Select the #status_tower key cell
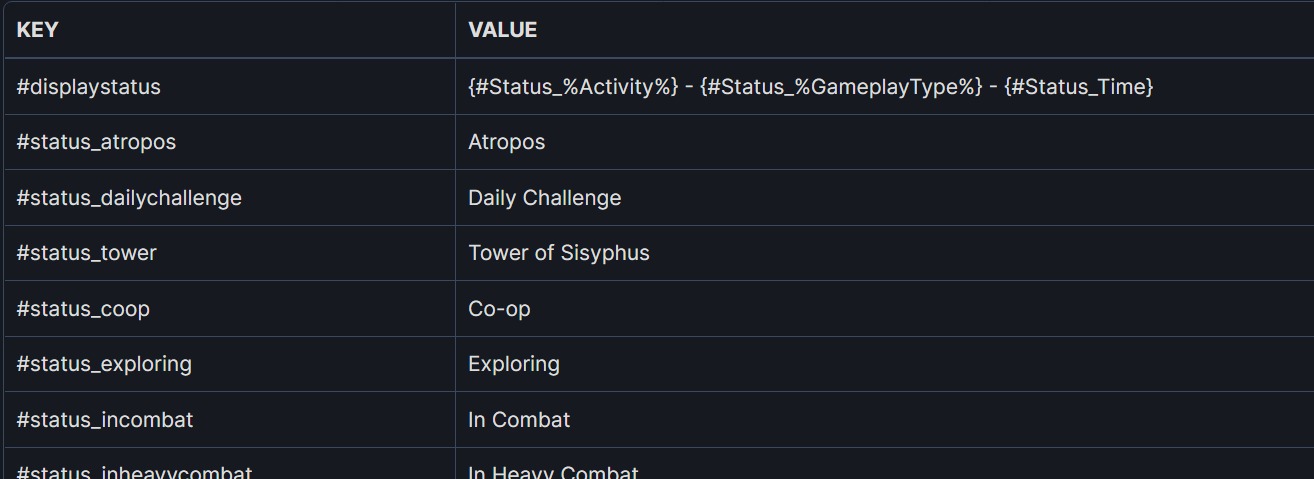 [86, 253]
